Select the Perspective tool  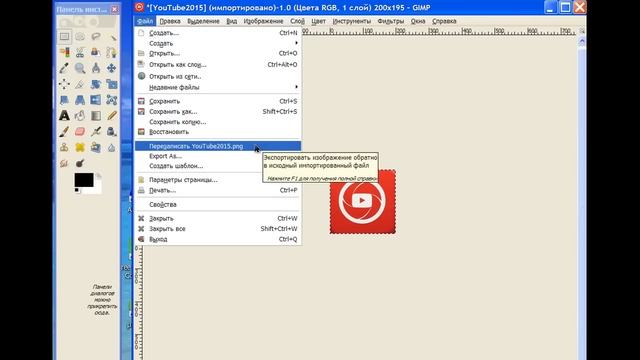point(80,100)
